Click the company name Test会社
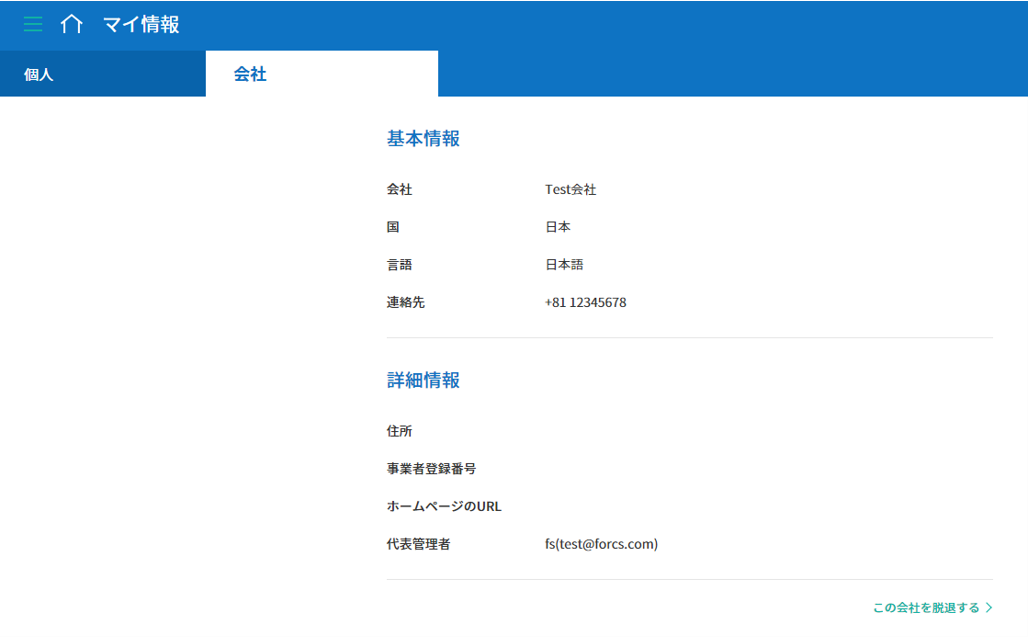The width and height of the screenshot is (1028, 637). tap(570, 189)
